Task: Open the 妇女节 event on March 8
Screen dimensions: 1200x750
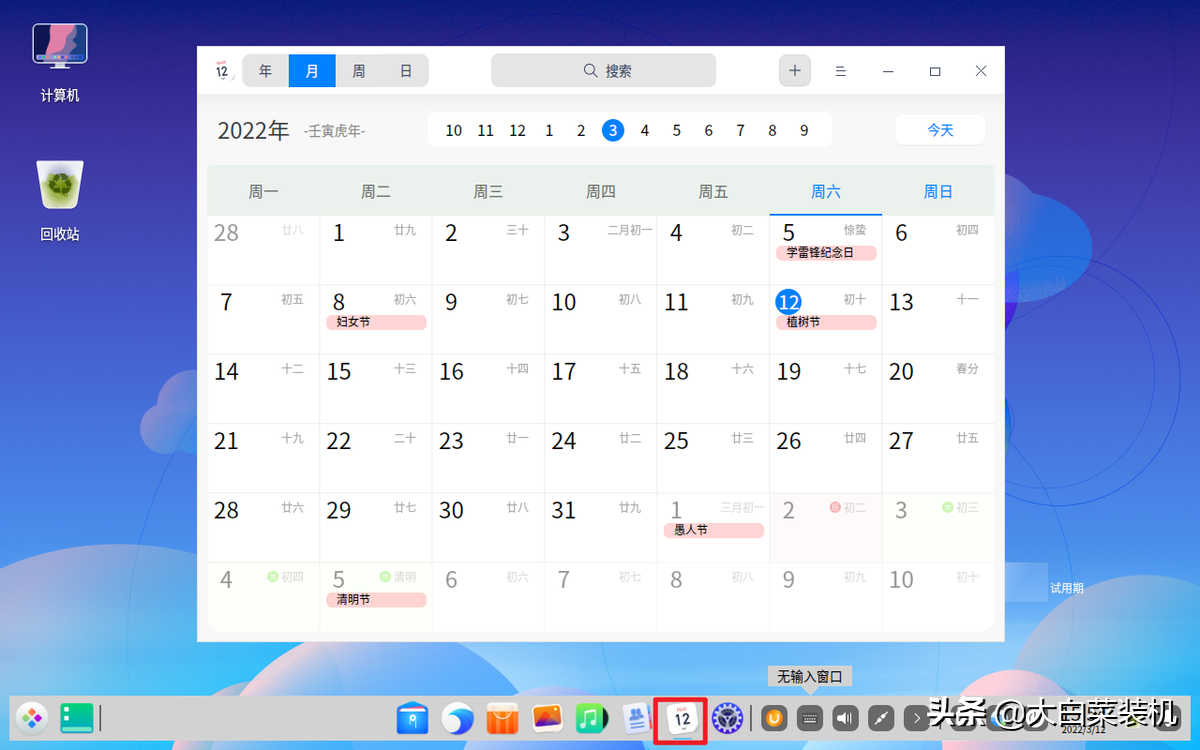Action: click(376, 323)
